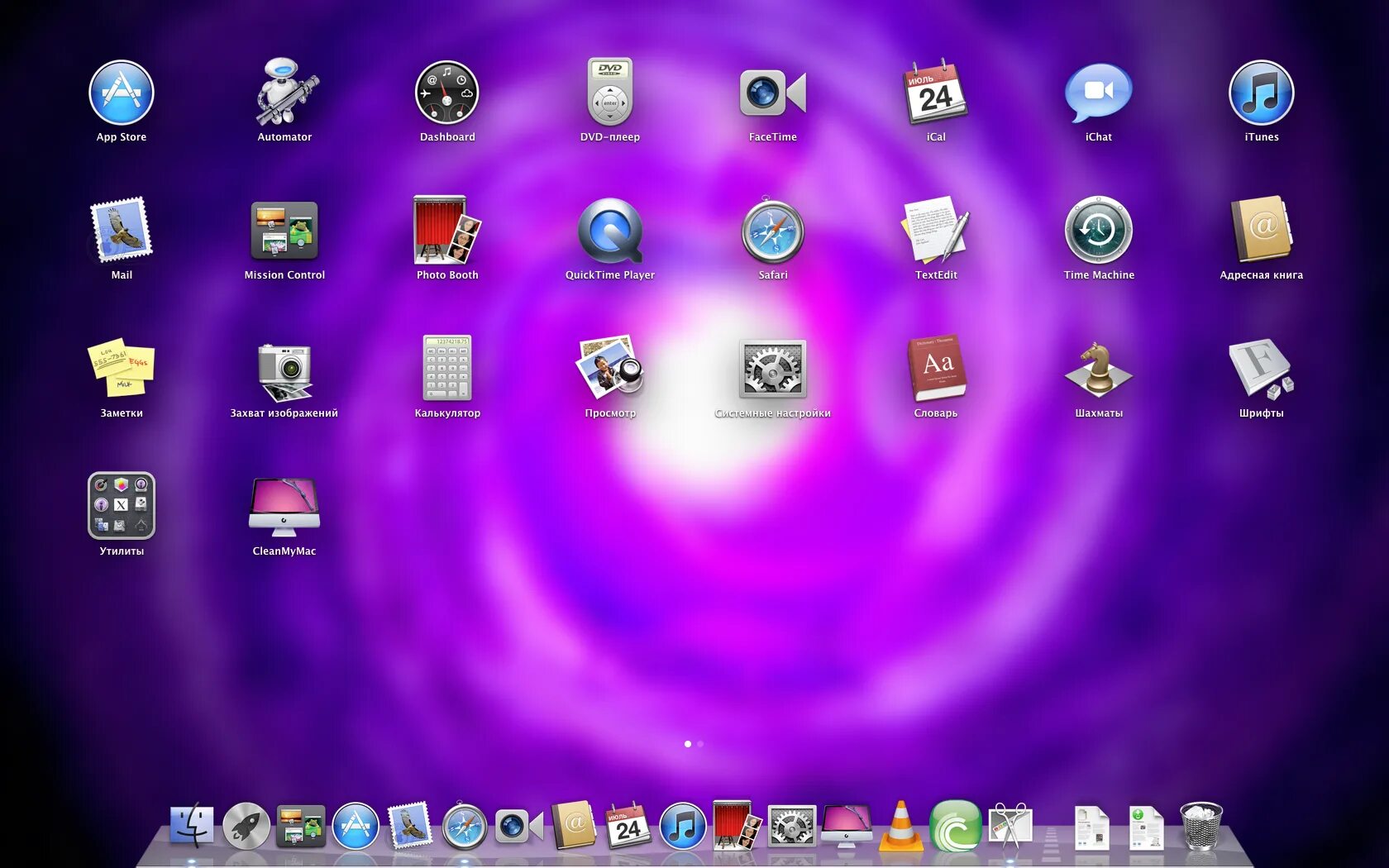Screen dimensions: 1389x868
Task: Open App Store from the Dock
Action: pos(356,826)
